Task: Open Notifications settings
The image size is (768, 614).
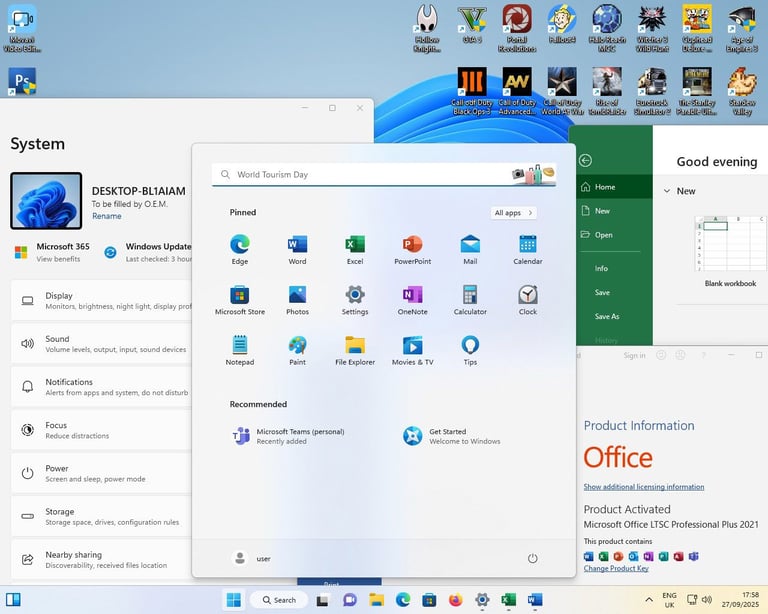Action: coord(101,387)
